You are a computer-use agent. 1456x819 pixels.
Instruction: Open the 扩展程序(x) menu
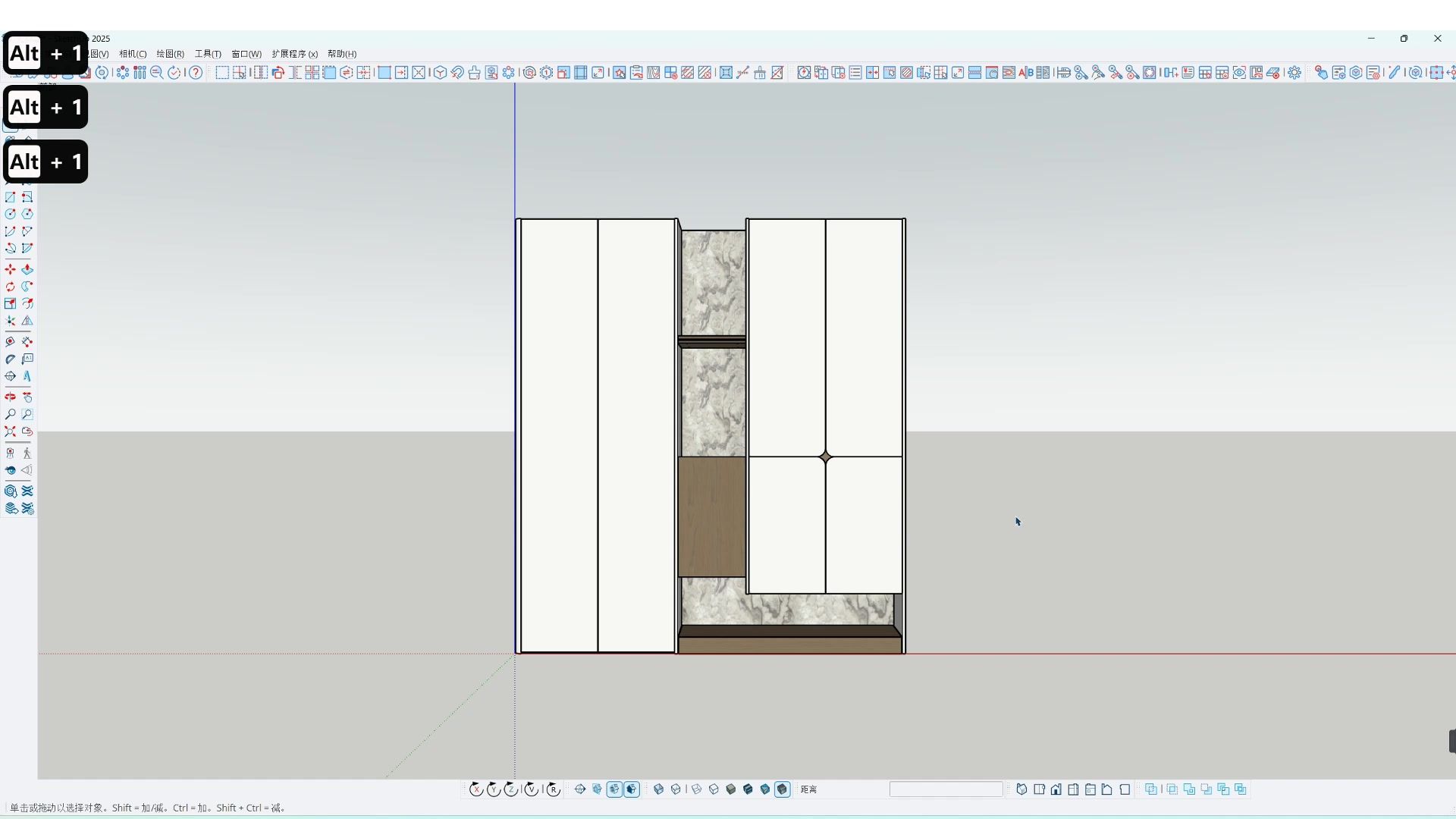point(294,54)
